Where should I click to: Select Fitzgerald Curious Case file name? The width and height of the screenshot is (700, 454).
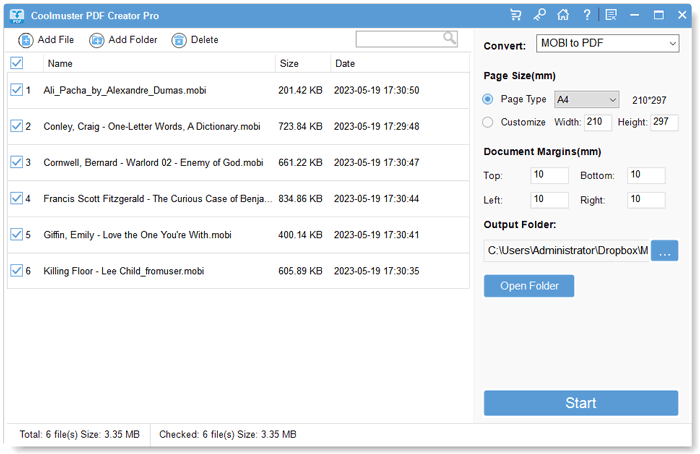point(158,199)
